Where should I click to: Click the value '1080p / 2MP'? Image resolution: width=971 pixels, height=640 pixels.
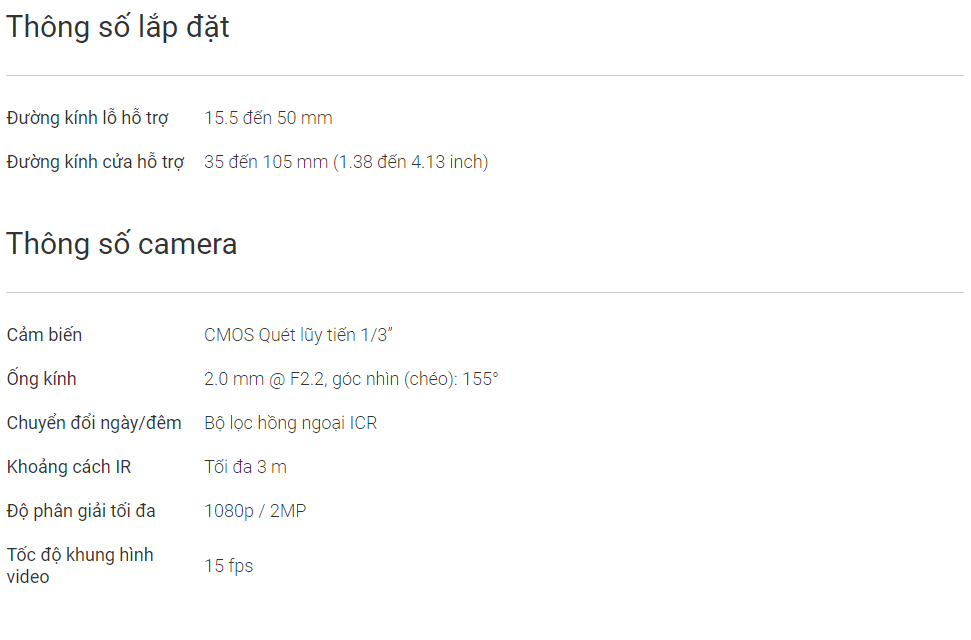pyautogui.click(x=255, y=511)
